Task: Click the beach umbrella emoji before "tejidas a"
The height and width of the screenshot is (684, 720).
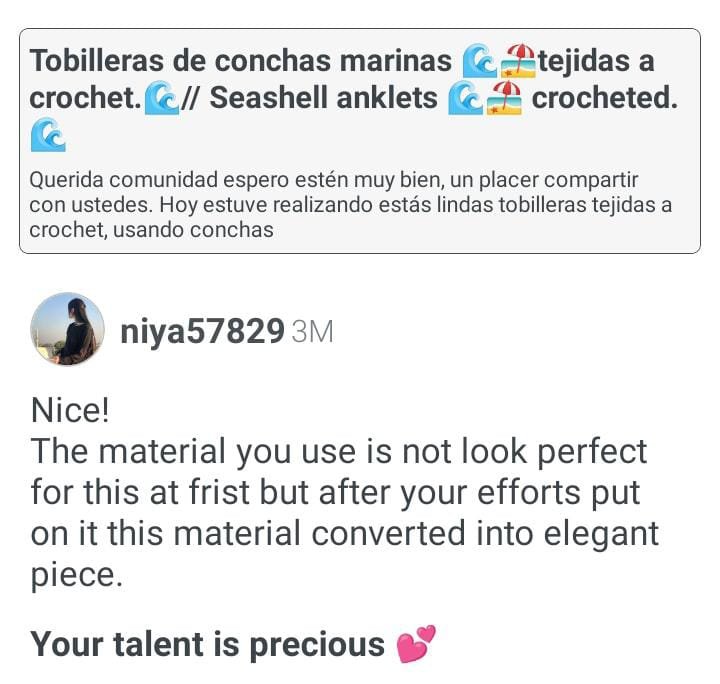Action: 518,61
